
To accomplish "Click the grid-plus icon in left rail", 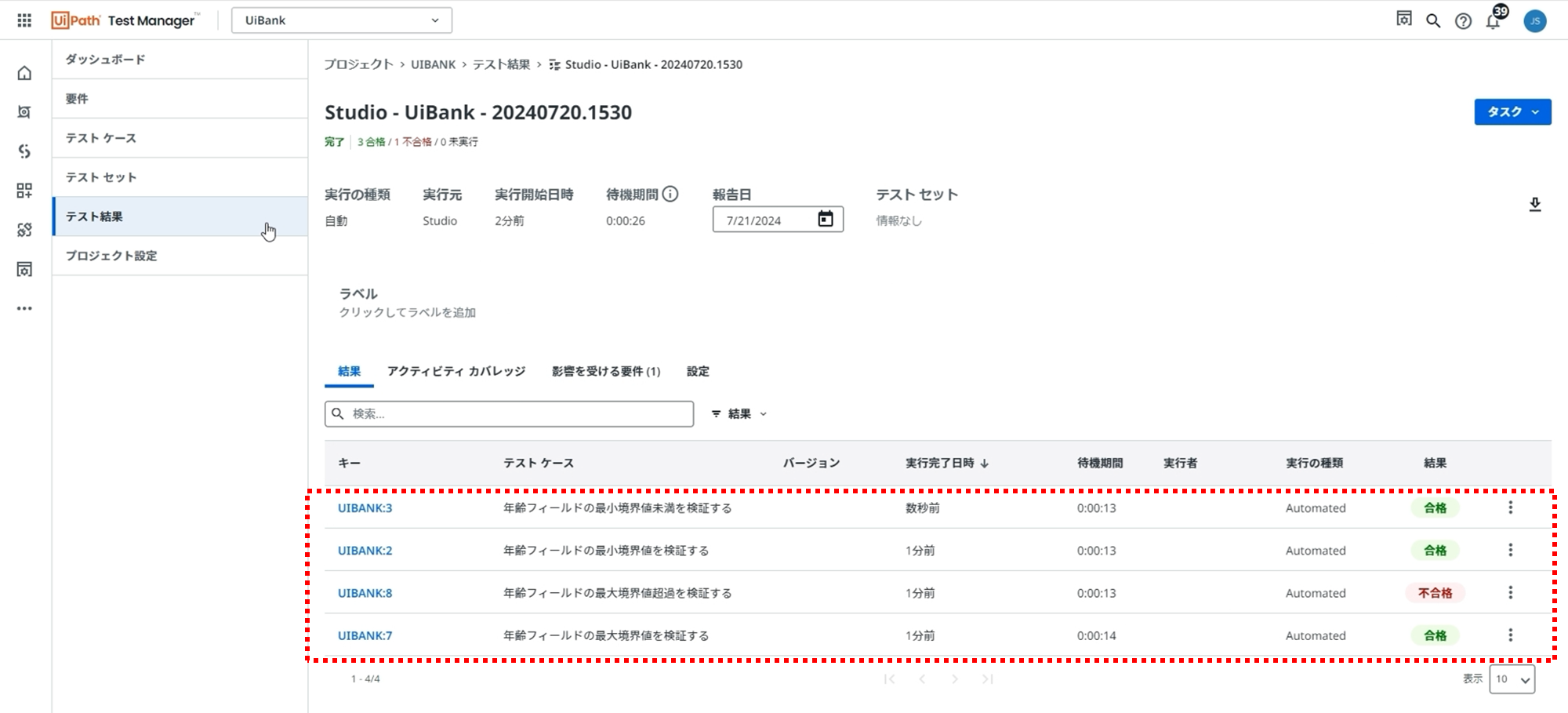I will coord(24,191).
